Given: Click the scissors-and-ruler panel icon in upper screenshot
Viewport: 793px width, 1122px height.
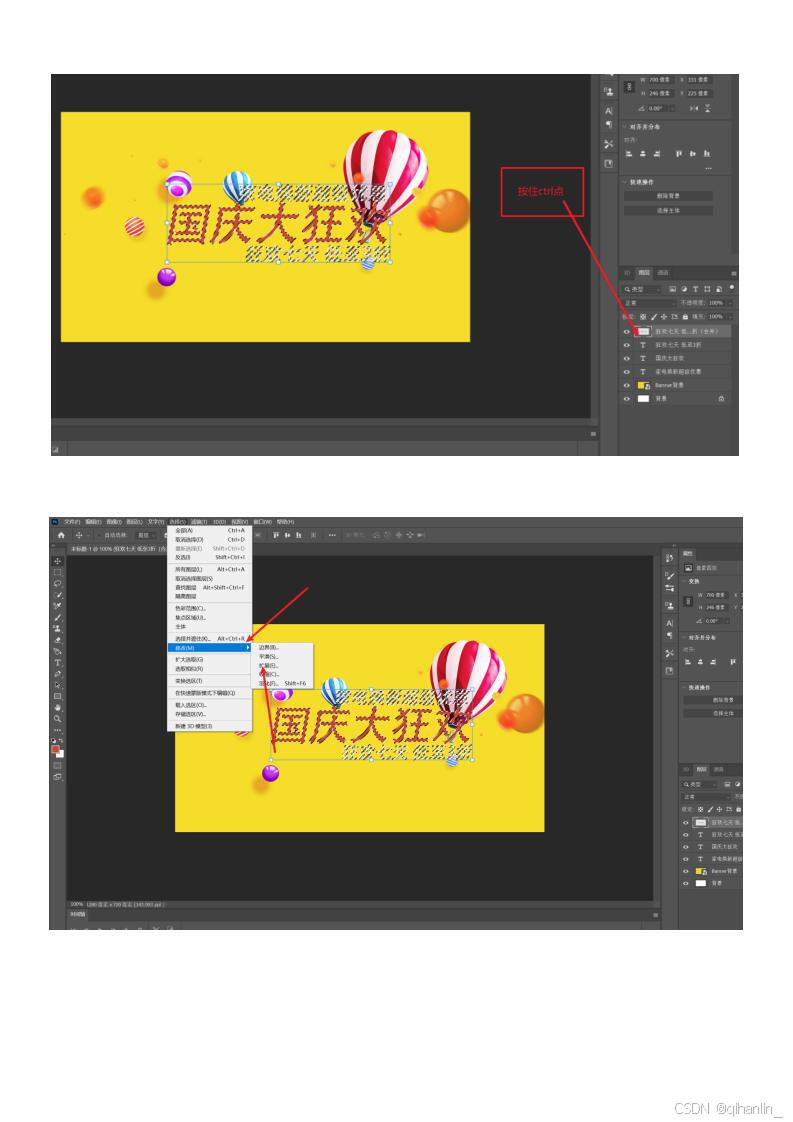Looking at the screenshot, I should click(608, 144).
